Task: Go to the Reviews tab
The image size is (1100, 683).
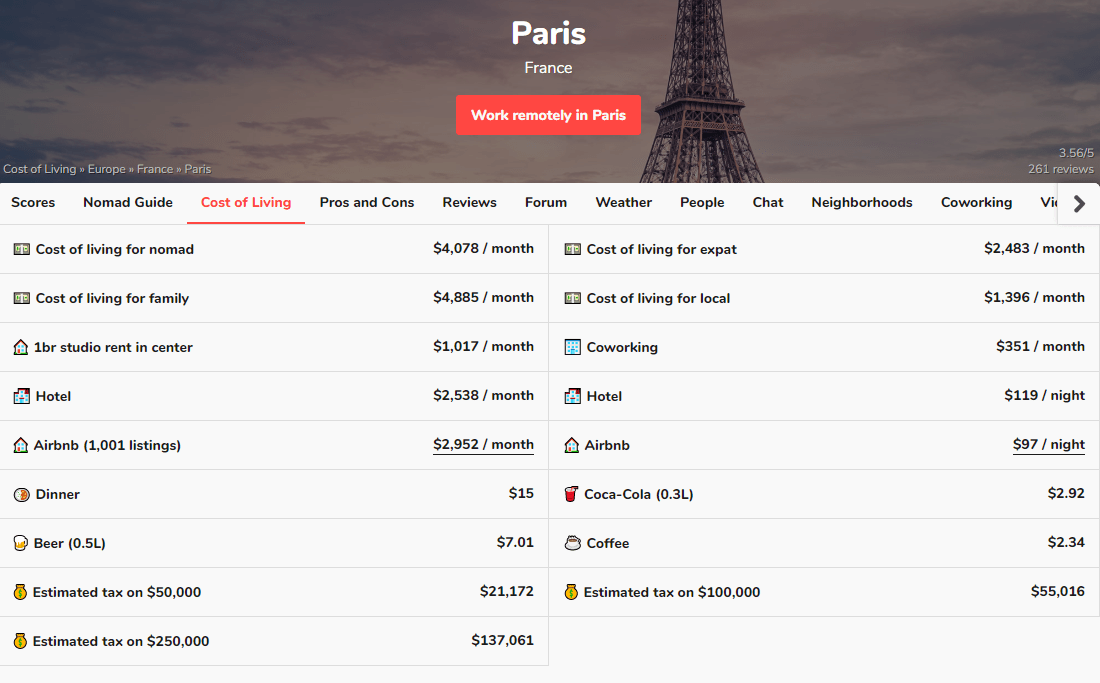Action: tap(469, 203)
